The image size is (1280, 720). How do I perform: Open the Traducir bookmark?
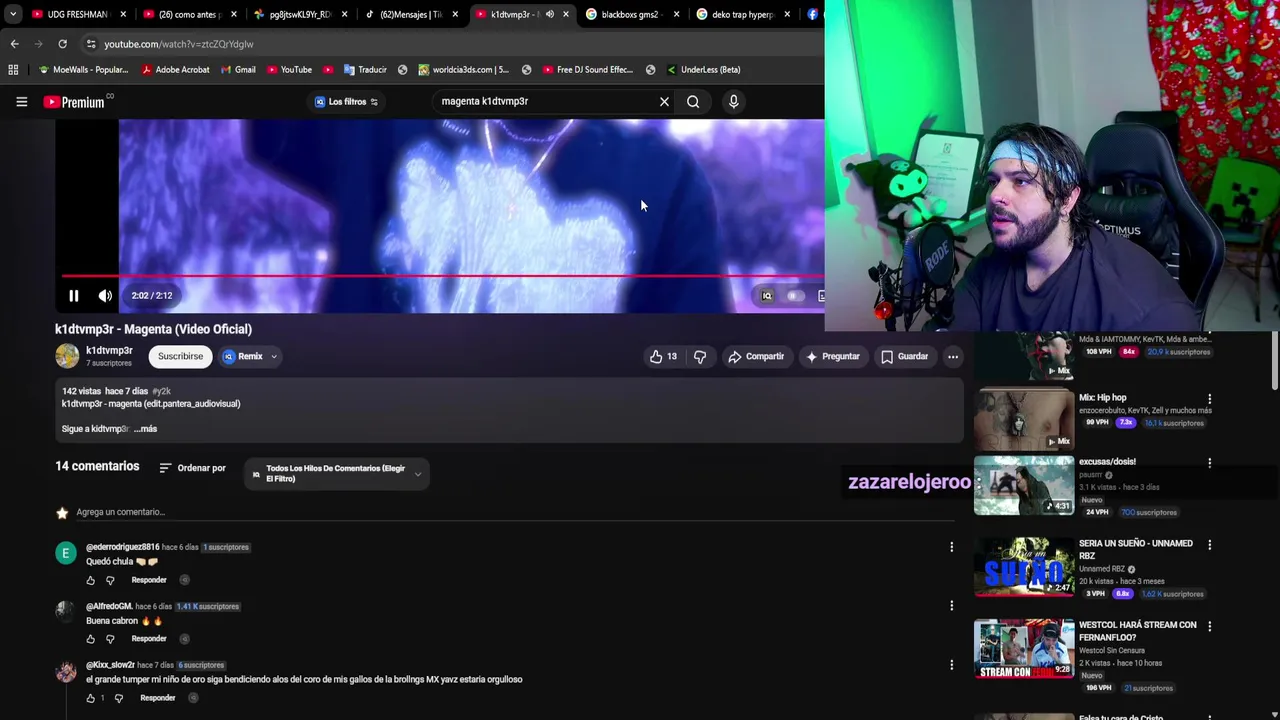coord(365,70)
